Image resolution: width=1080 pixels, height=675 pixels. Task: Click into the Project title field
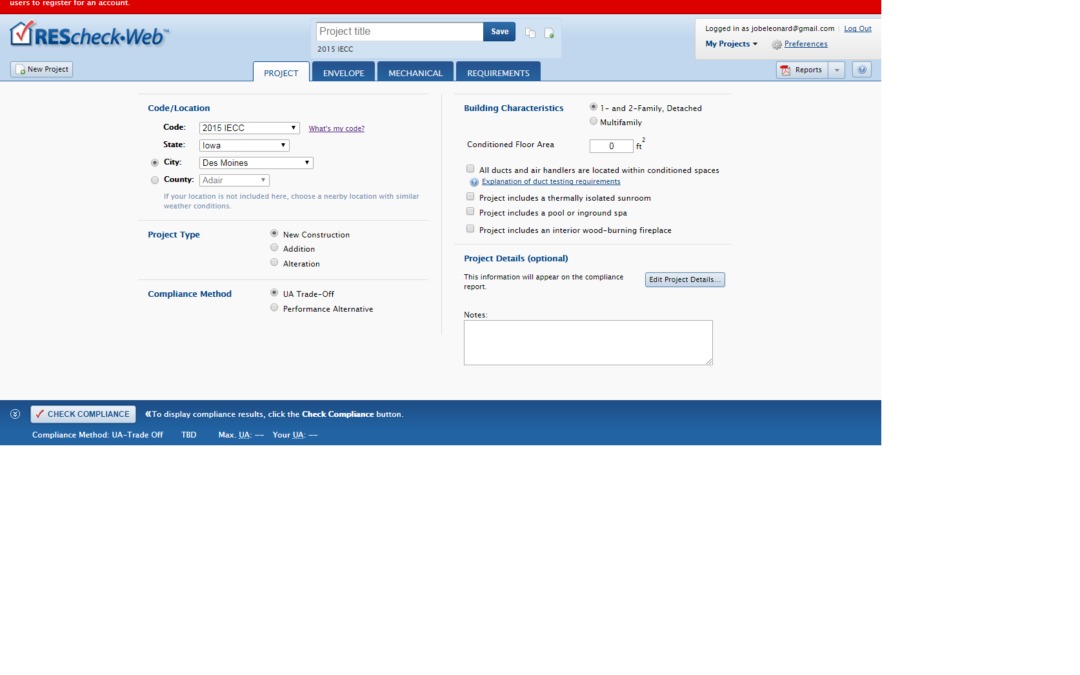399,32
